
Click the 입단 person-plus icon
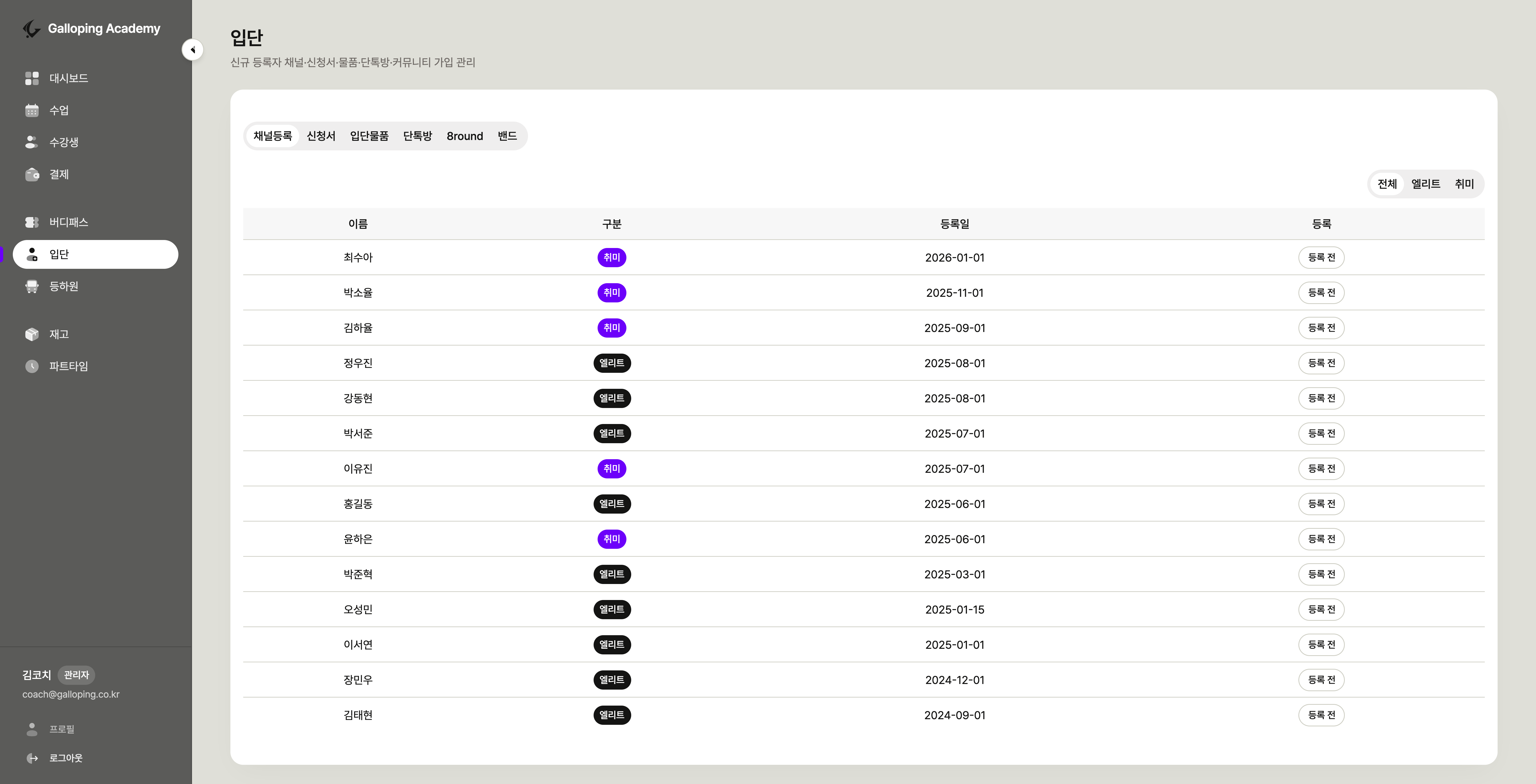[32, 255]
